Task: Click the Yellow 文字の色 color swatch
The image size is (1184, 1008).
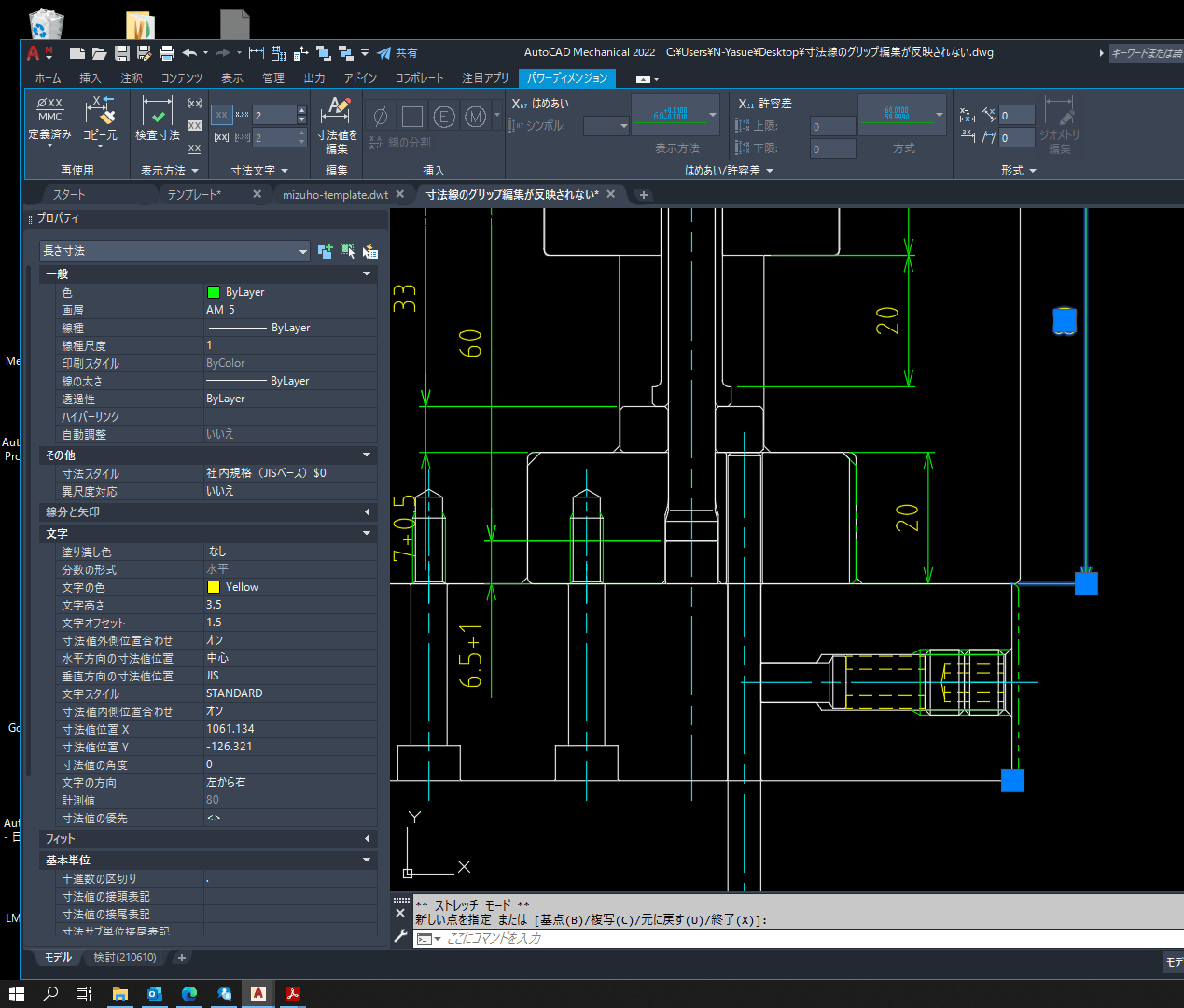Action: tap(213, 587)
